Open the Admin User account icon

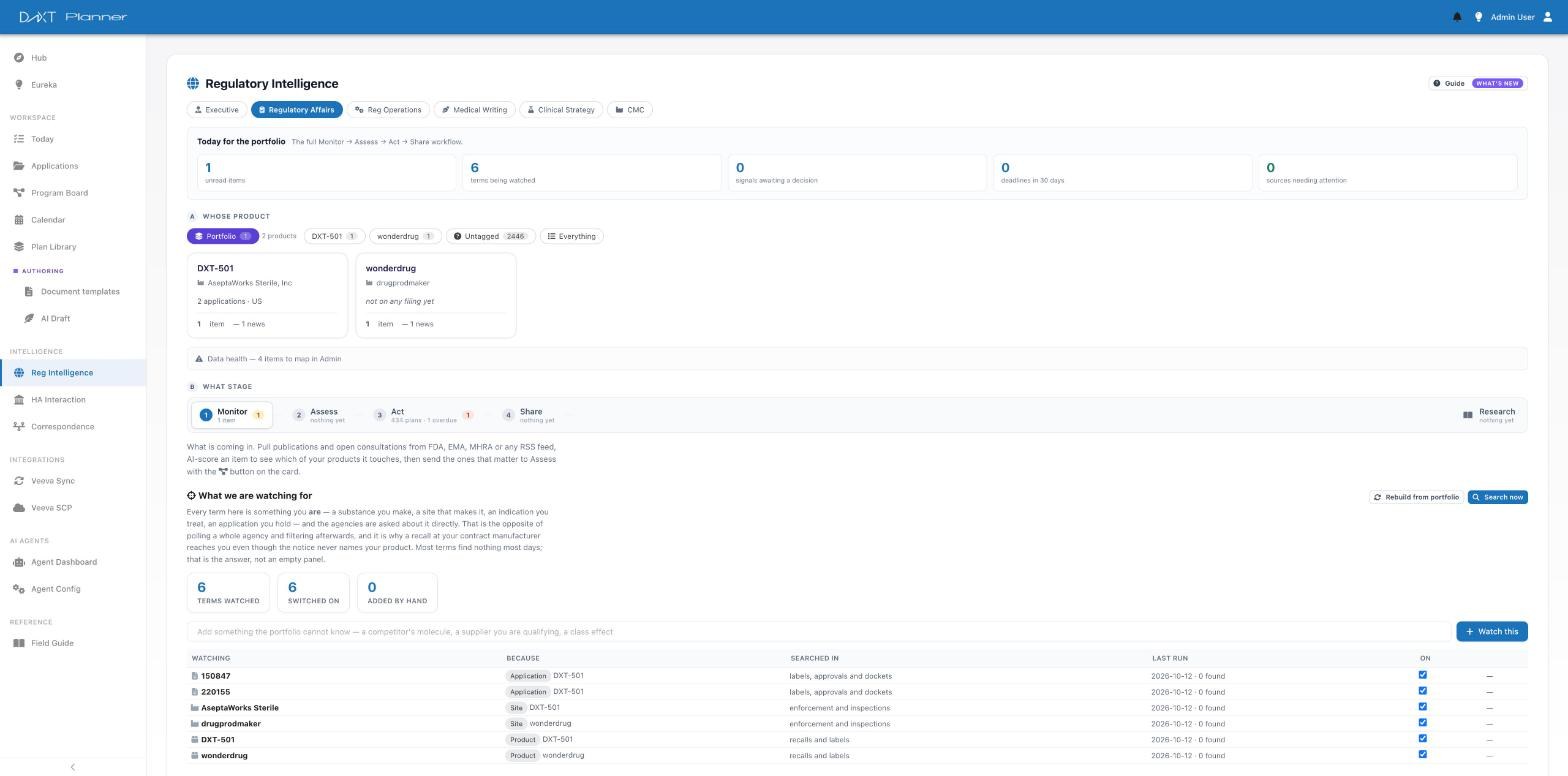[1548, 17]
